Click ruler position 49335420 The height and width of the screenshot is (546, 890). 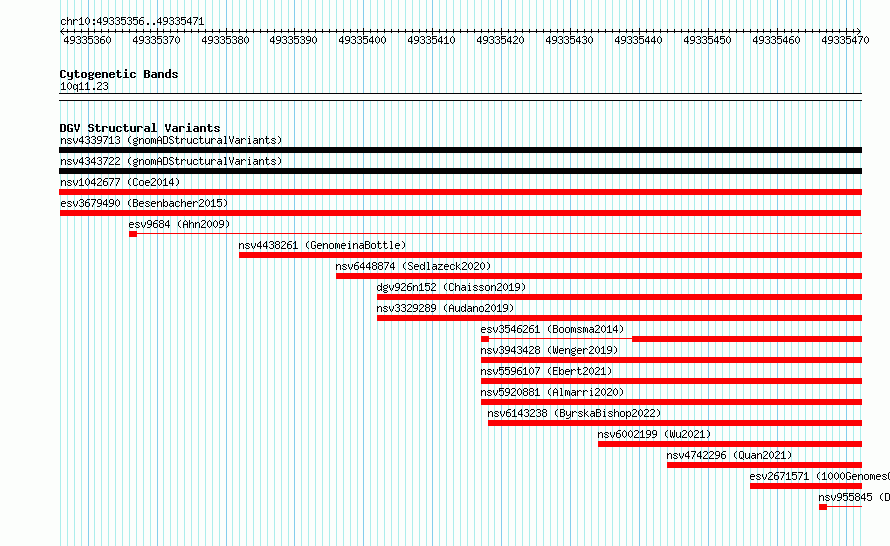click(500, 40)
